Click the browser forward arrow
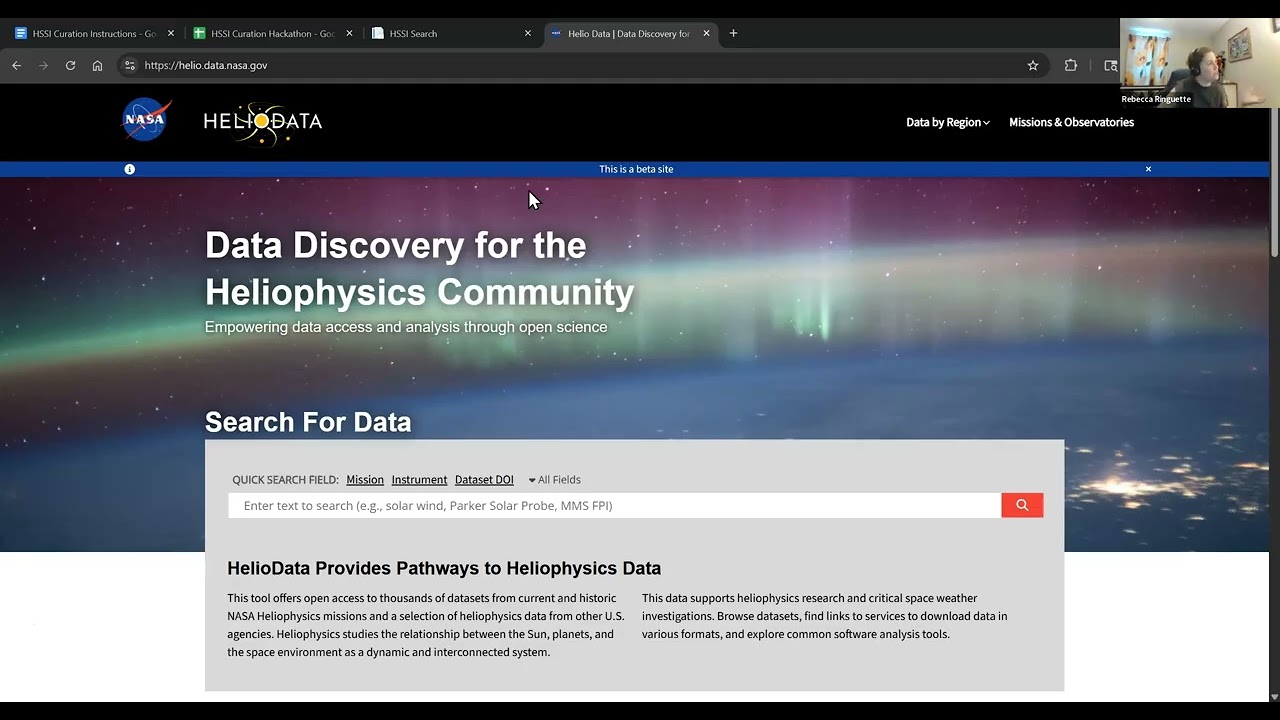1280x720 pixels. (43, 65)
